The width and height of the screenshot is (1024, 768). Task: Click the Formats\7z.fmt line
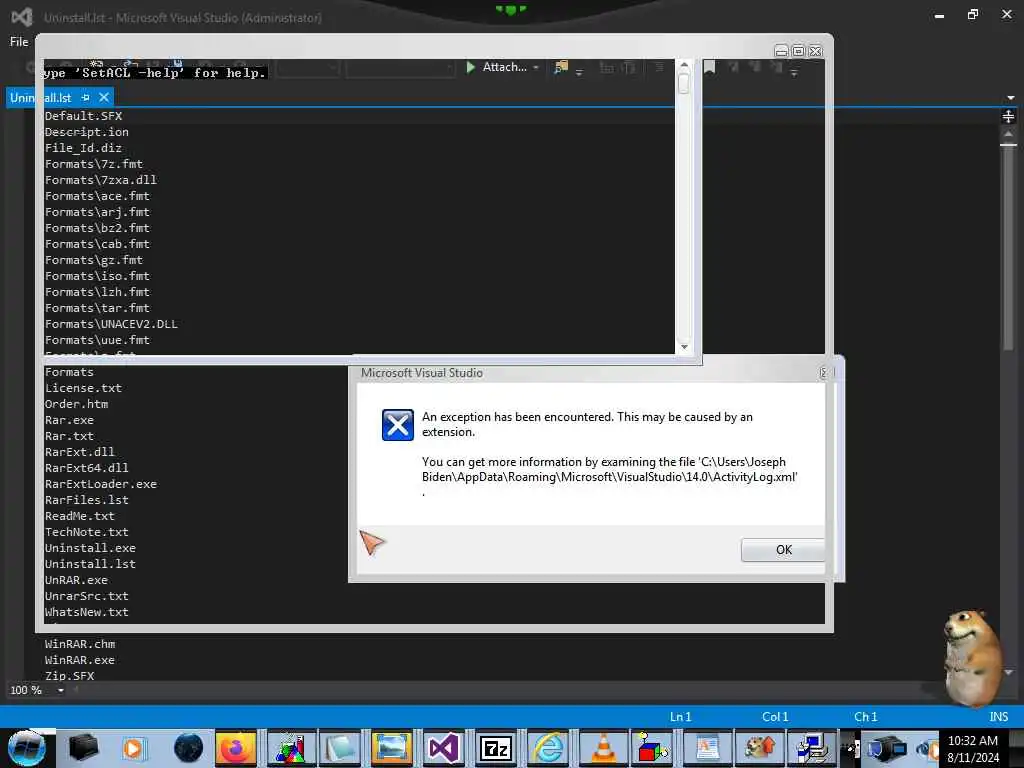[93, 164]
